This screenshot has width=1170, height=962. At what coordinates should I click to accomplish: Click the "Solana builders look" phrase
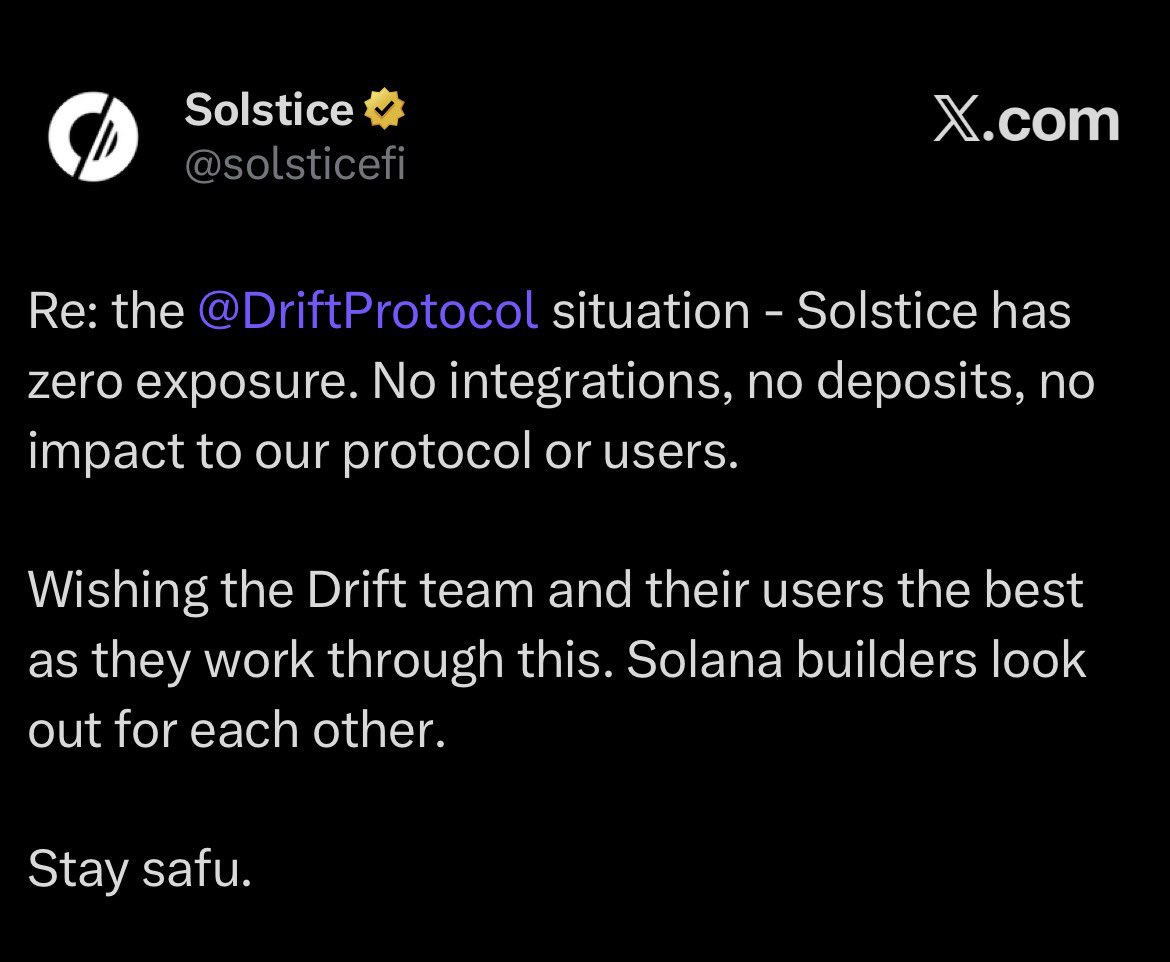(857, 660)
